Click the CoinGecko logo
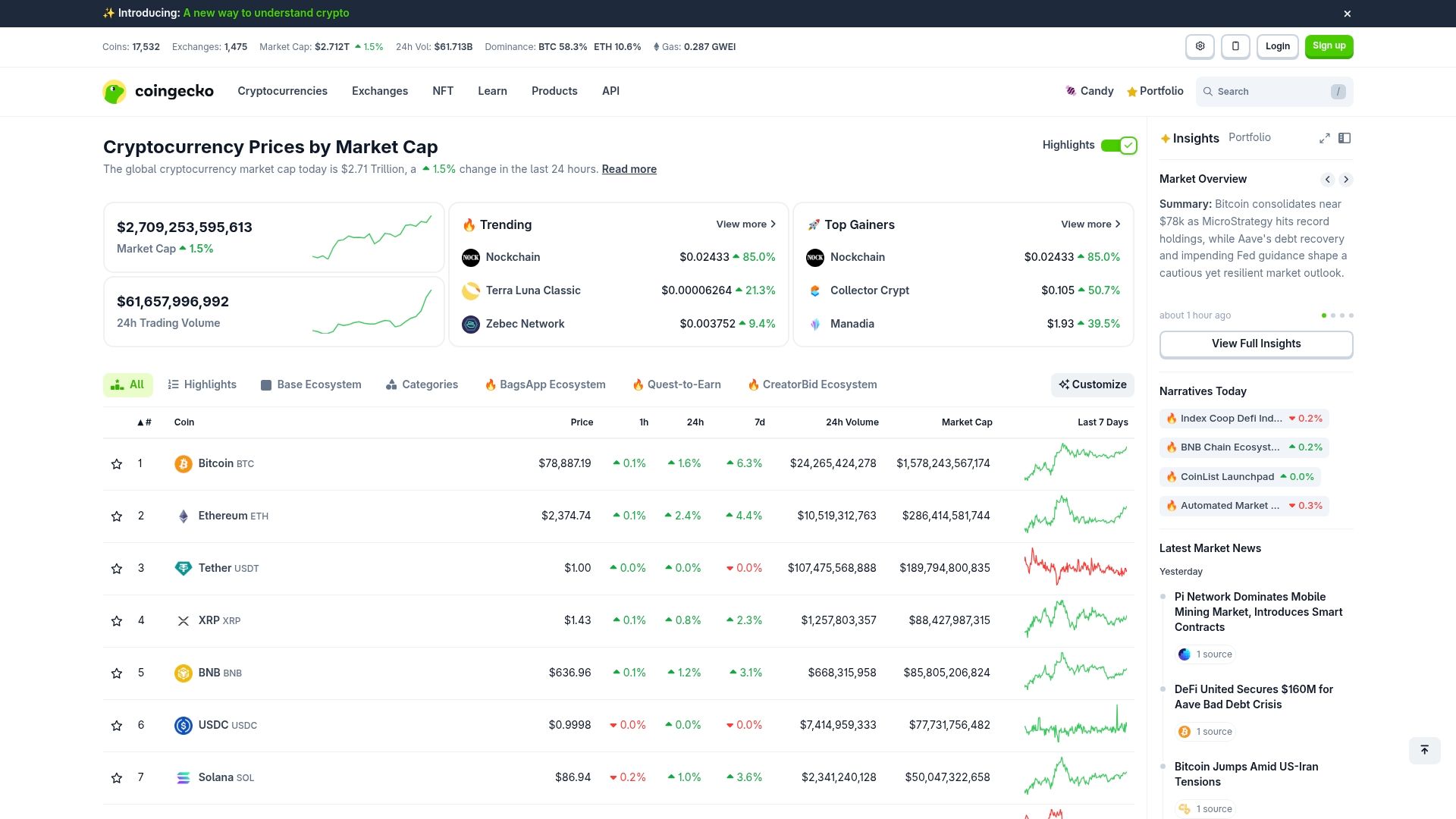The width and height of the screenshot is (1456, 819). 158,92
